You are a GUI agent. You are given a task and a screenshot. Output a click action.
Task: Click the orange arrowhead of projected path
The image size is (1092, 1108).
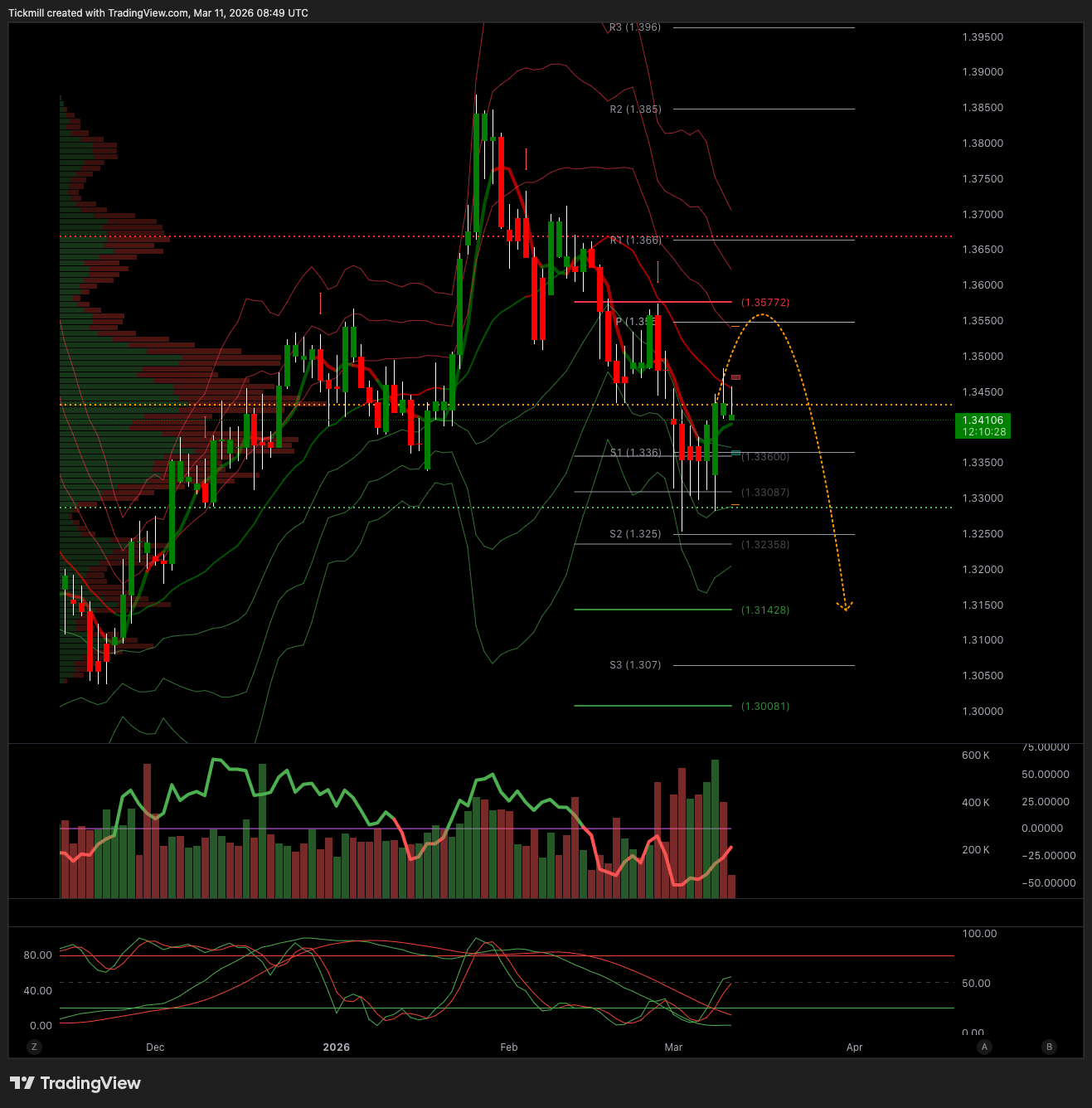tap(846, 607)
